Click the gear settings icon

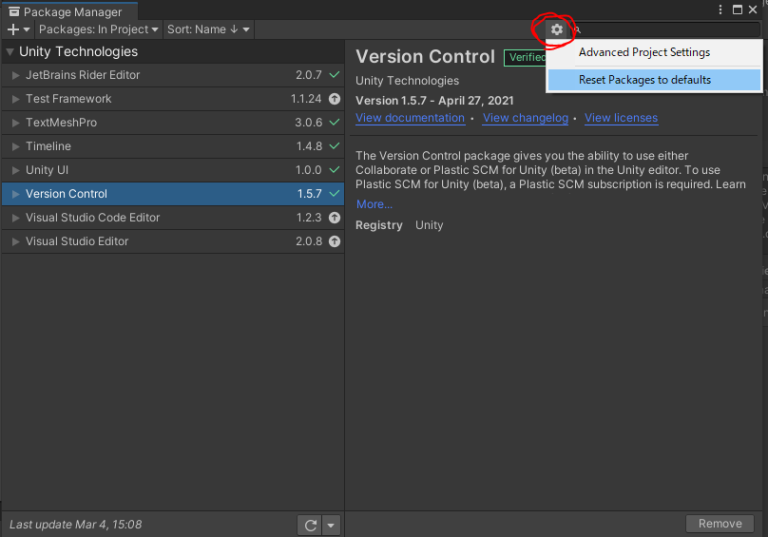pos(557,30)
